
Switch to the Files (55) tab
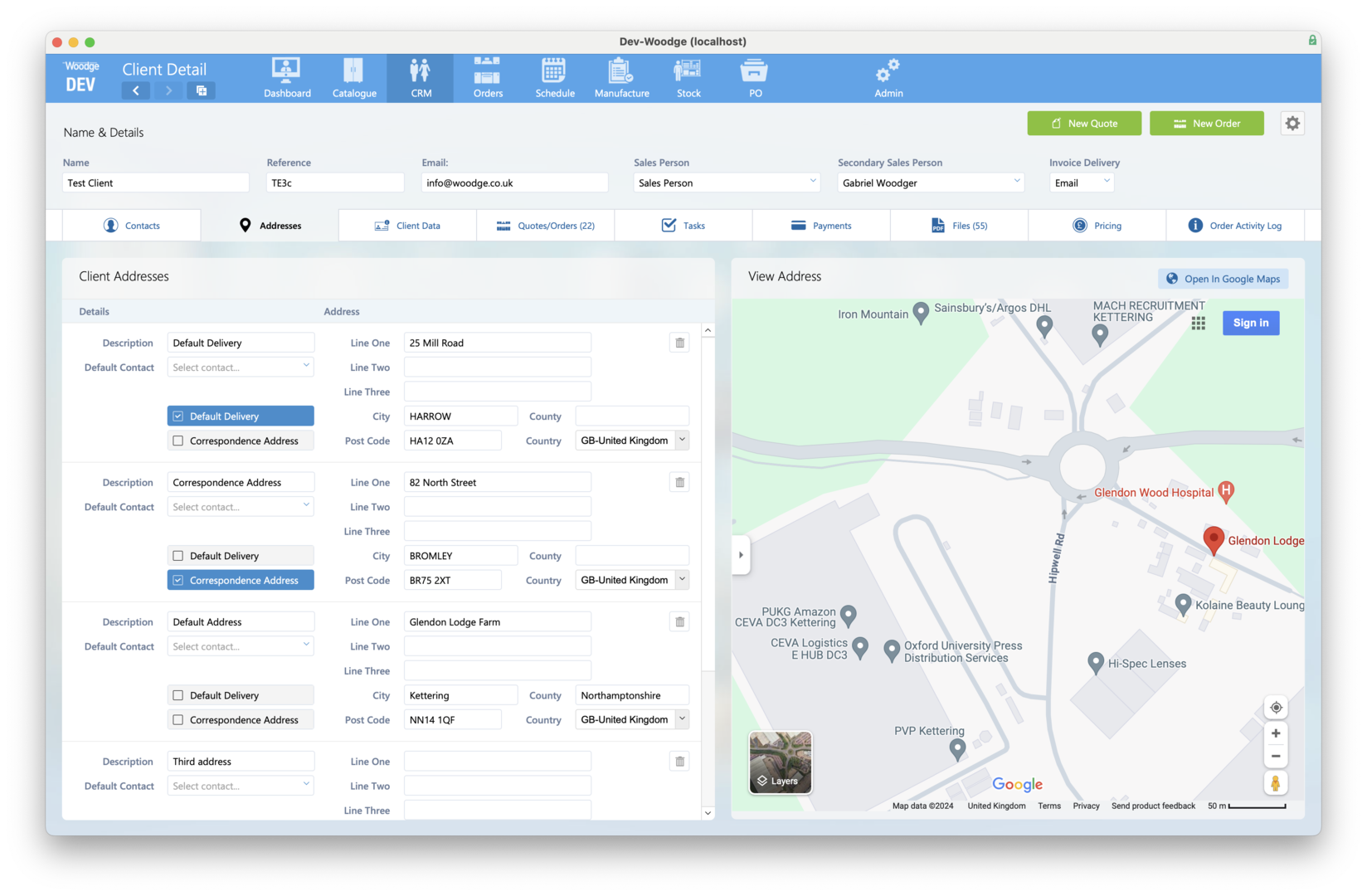tap(959, 226)
